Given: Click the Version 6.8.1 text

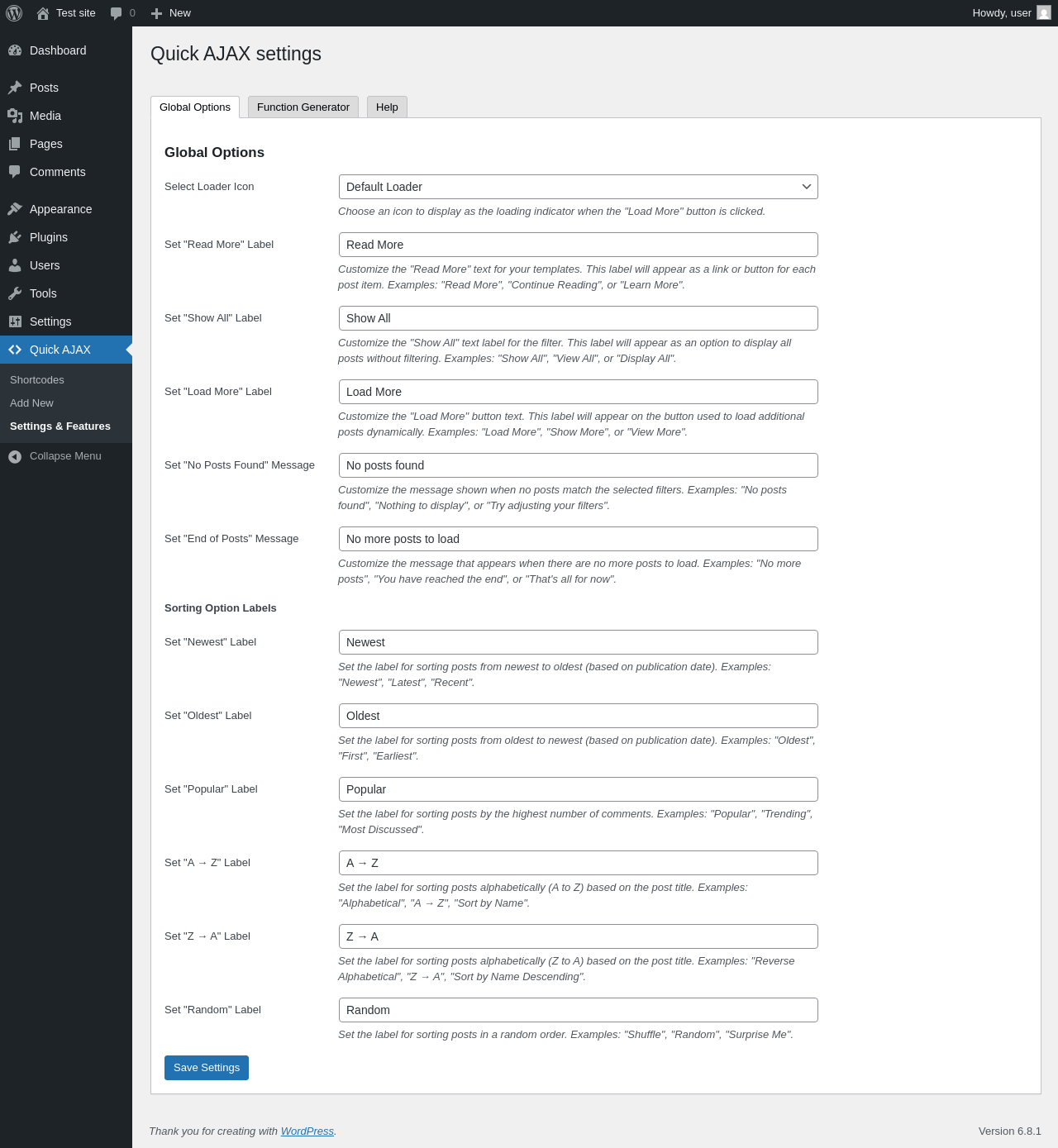Looking at the screenshot, I should pyautogui.click(x=1010, y=1131).
